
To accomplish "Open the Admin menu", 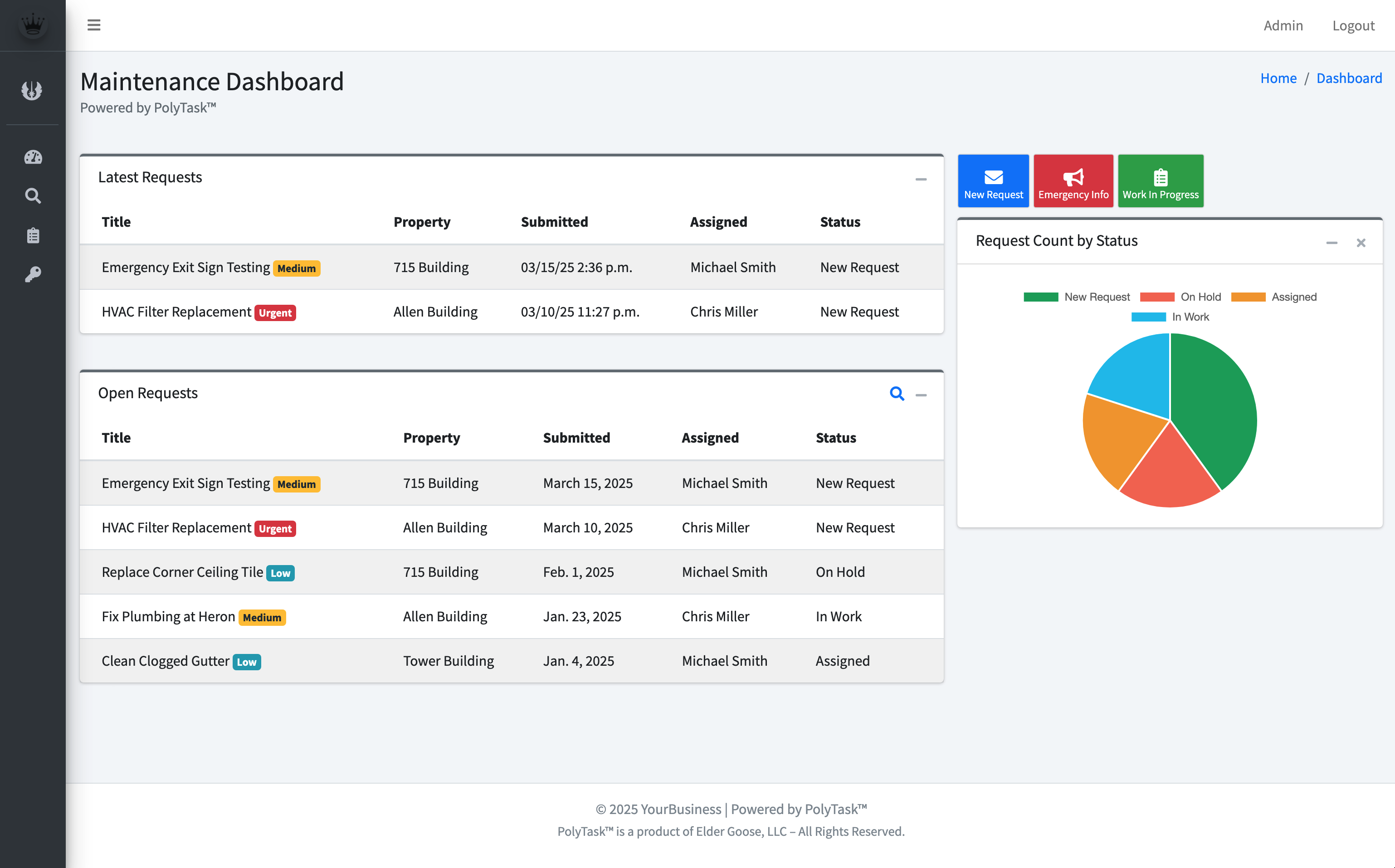I will coord(1283,25).
